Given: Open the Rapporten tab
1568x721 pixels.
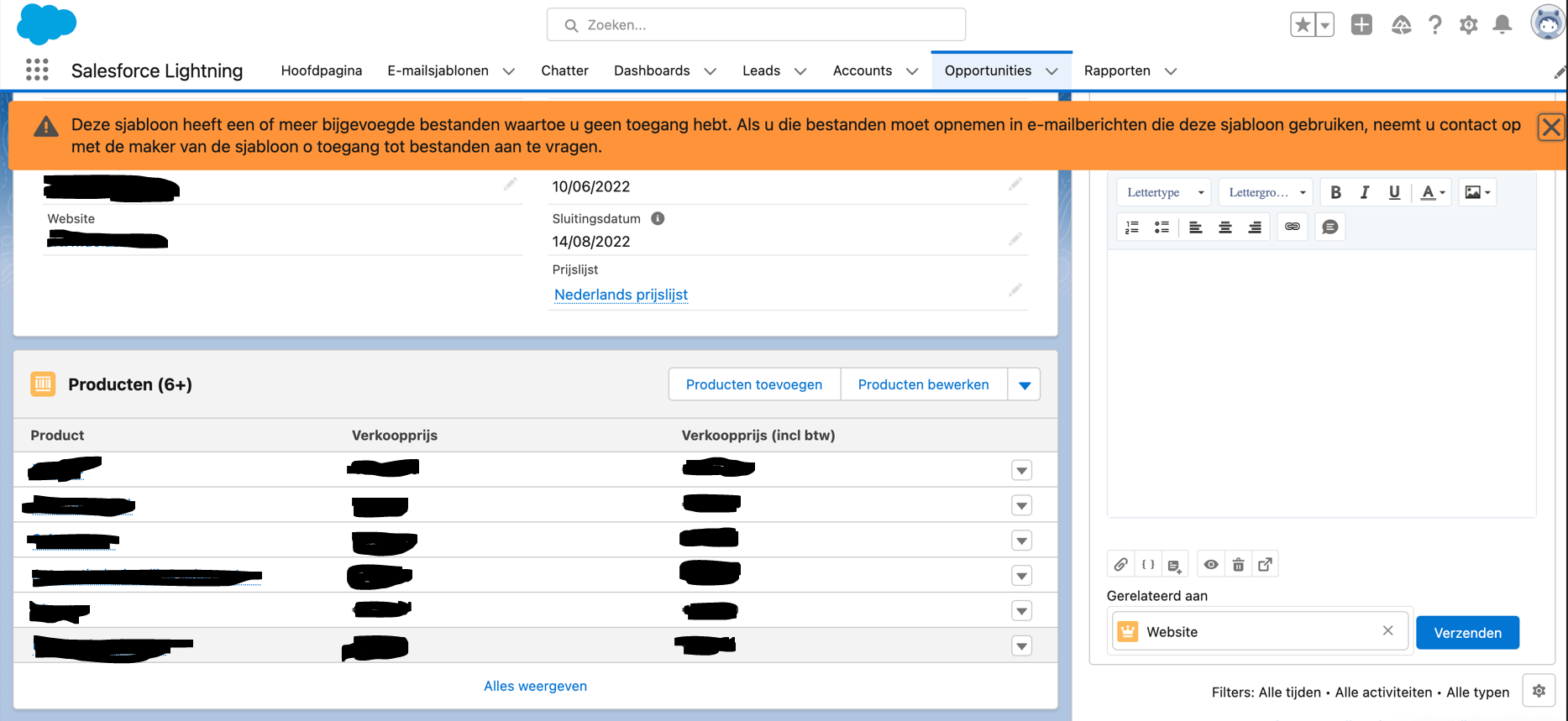Looking at the screenshot, I should 1117,71.
